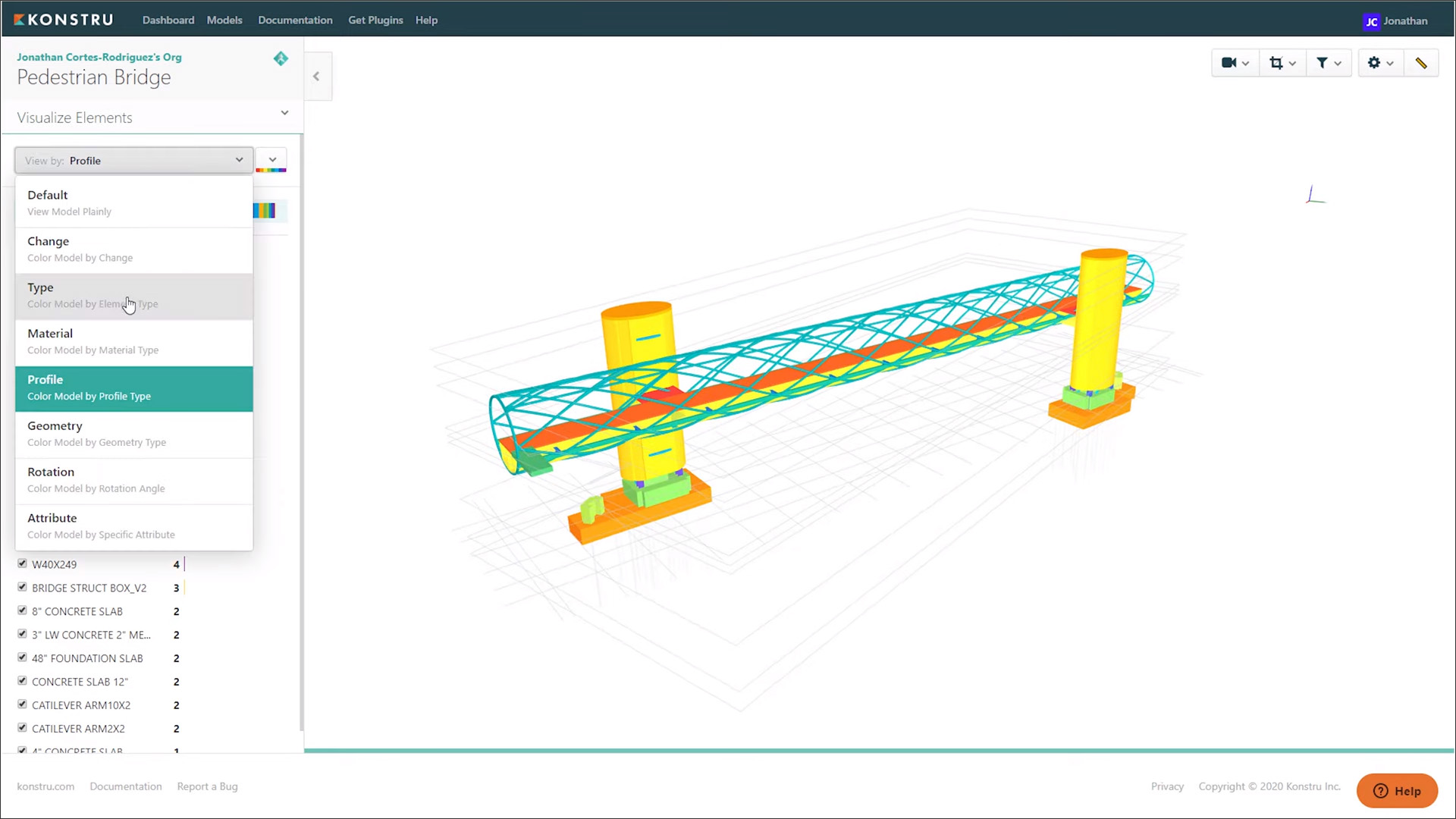Select Default view option

click(133, 203)
